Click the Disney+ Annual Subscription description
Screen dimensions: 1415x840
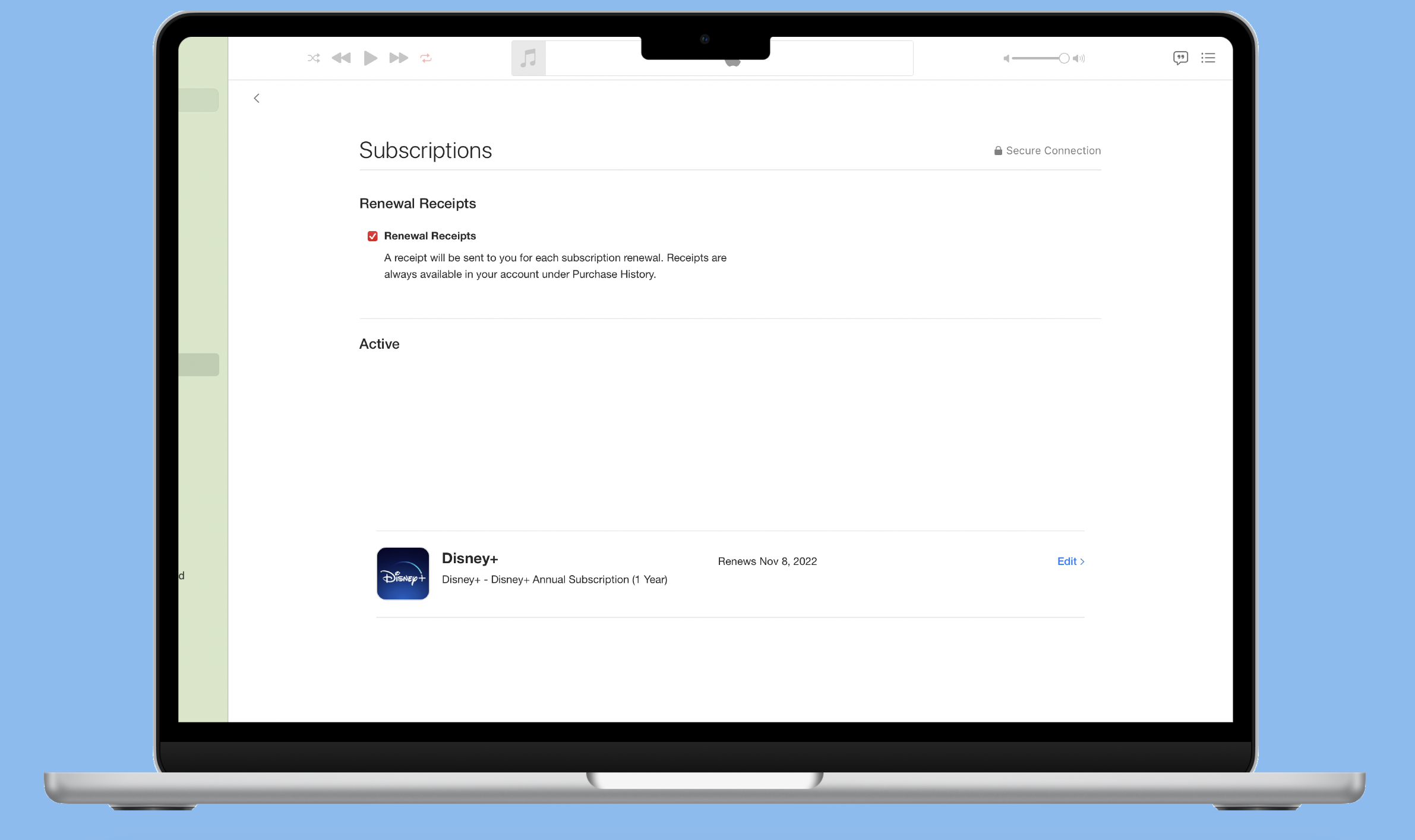554,580
